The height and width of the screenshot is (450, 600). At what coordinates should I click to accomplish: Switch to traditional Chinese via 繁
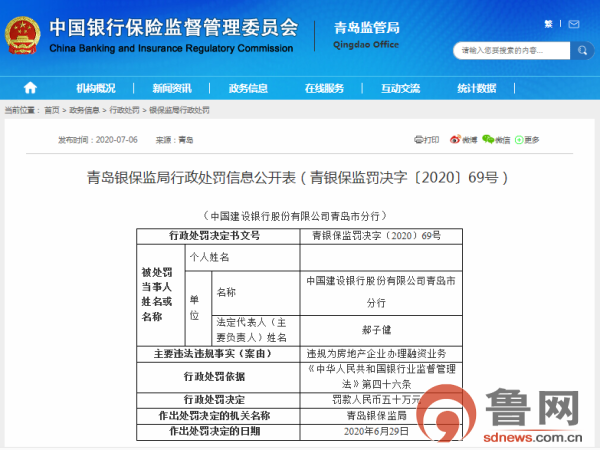[548, 24]
